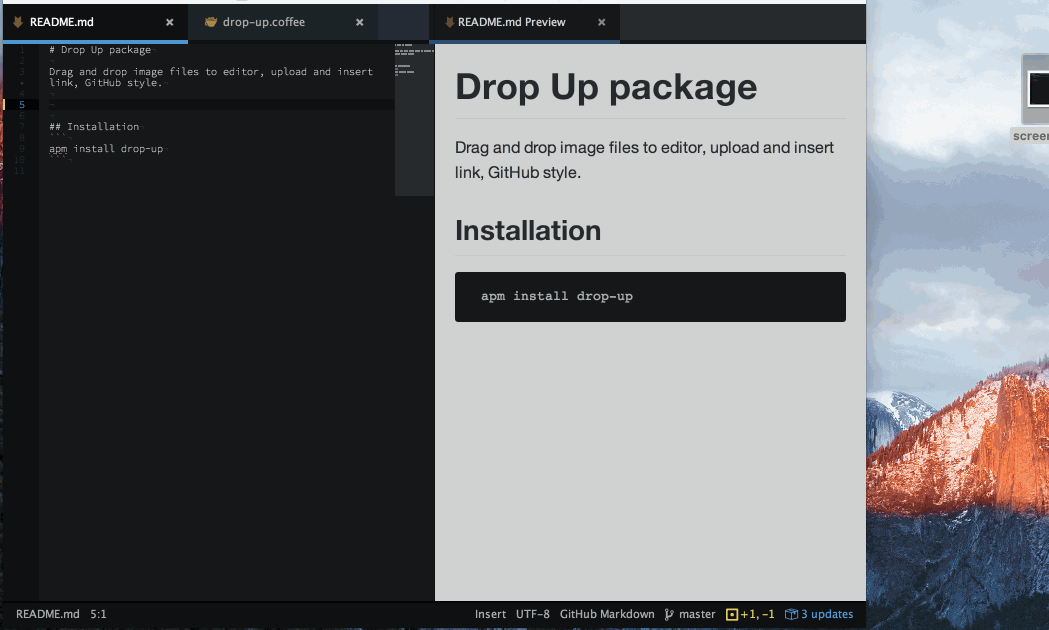Click 'apm install drop-up' in the editor
The image size is (1049, 630).
coord(106,148)
